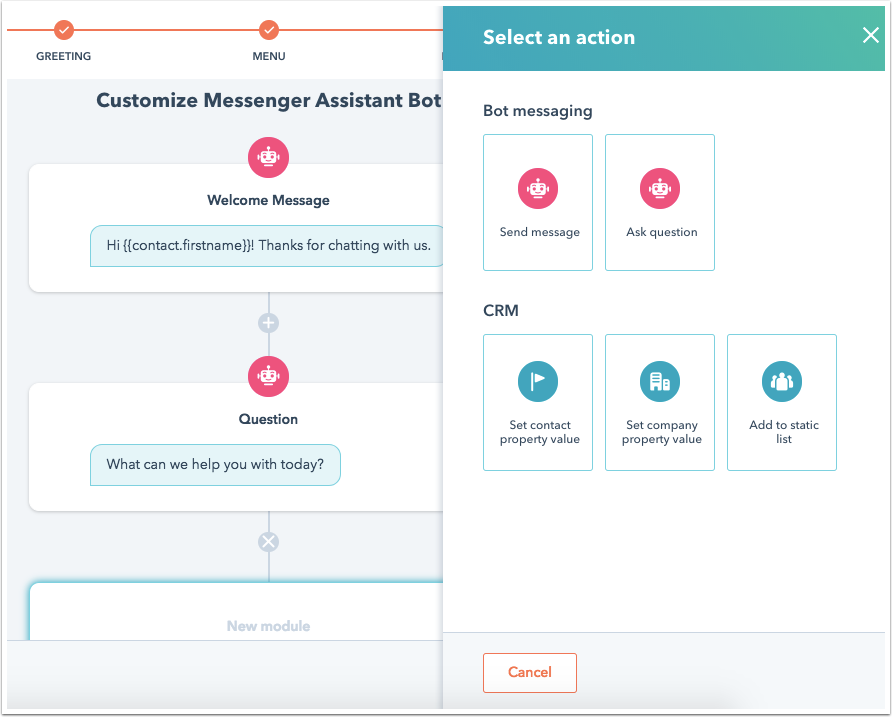Go to the GREETING step
Image resolution: width=892 pixels, height=717 pixels.
64,56
